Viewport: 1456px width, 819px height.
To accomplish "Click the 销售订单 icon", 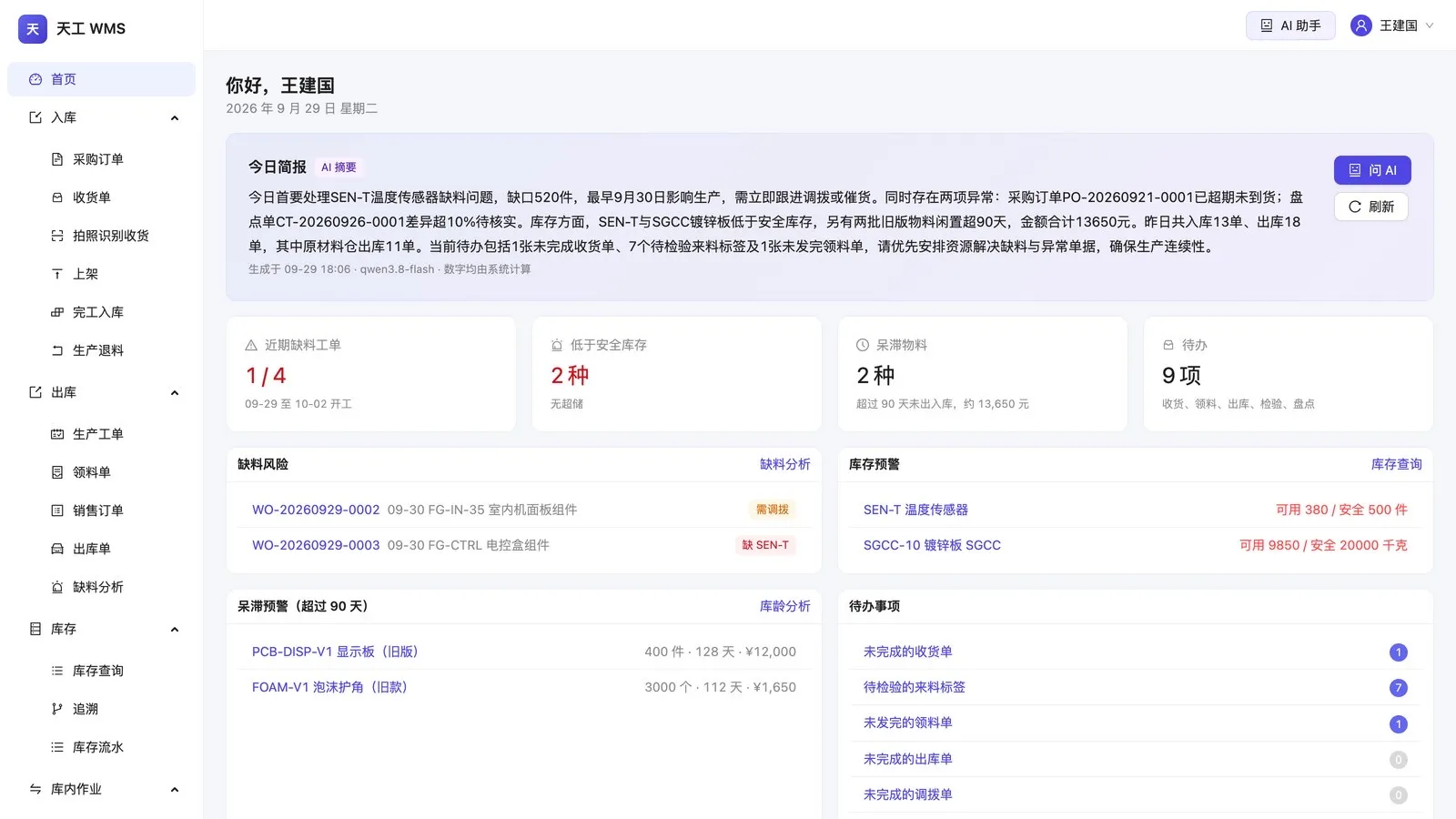I will 57,511.
